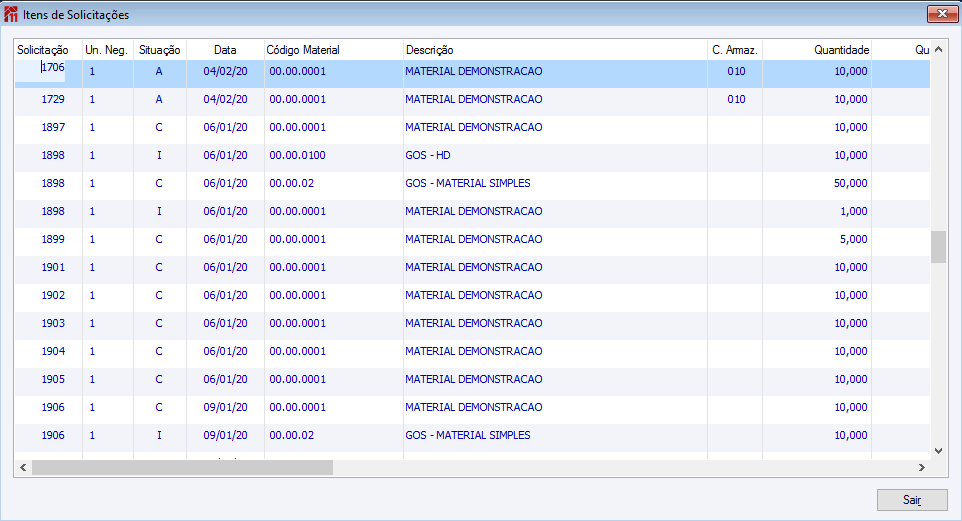Click the horizontal scrollbar thumb
962x521 pixels.
click(x=182, y=468)
